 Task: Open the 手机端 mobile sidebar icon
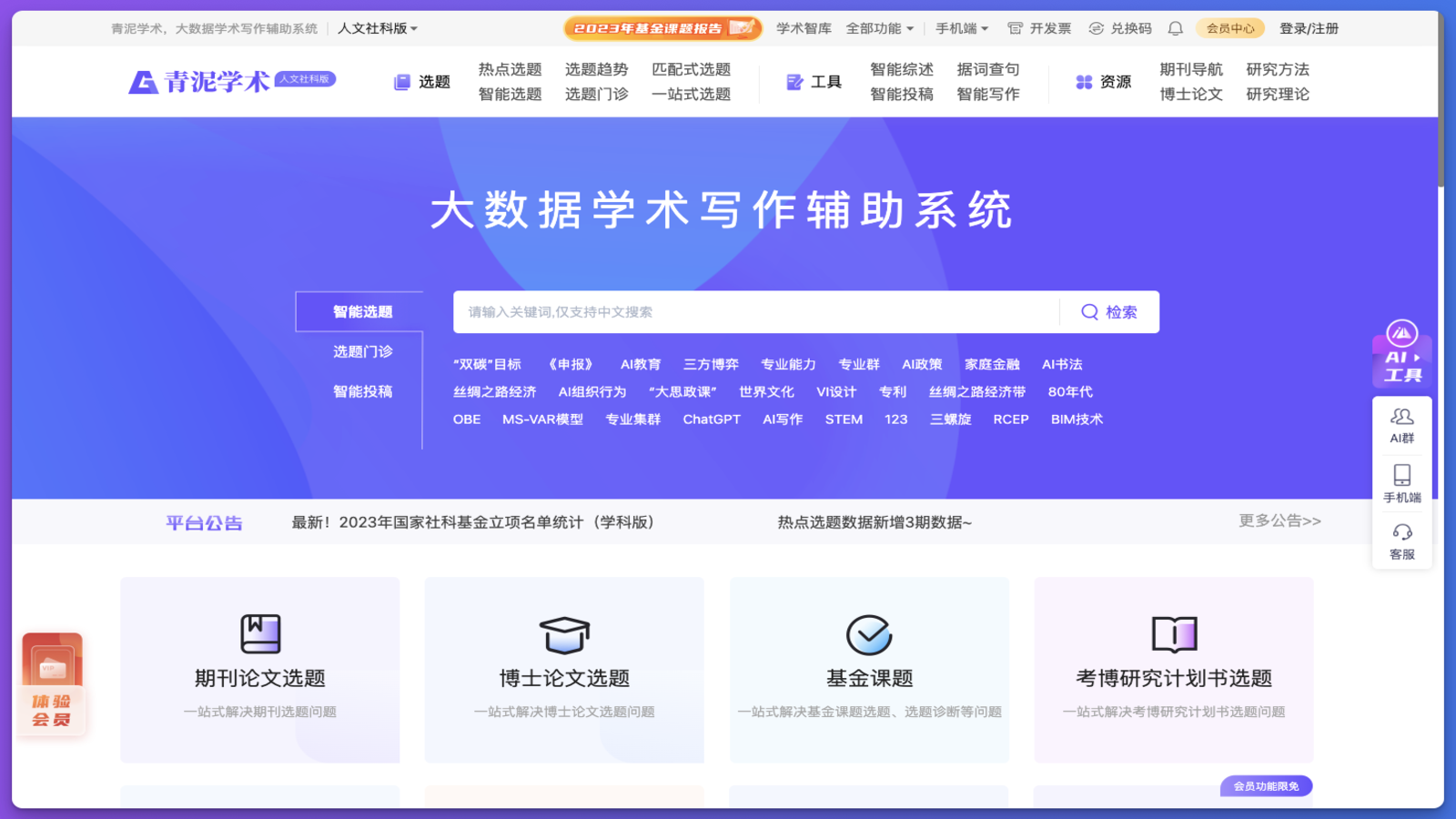tap(1401, 482)
